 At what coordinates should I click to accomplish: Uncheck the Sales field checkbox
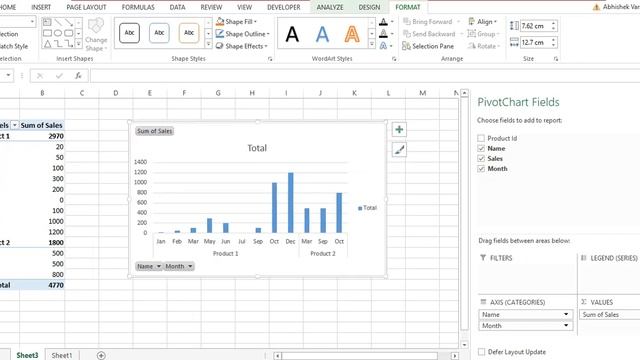(481, 159)
